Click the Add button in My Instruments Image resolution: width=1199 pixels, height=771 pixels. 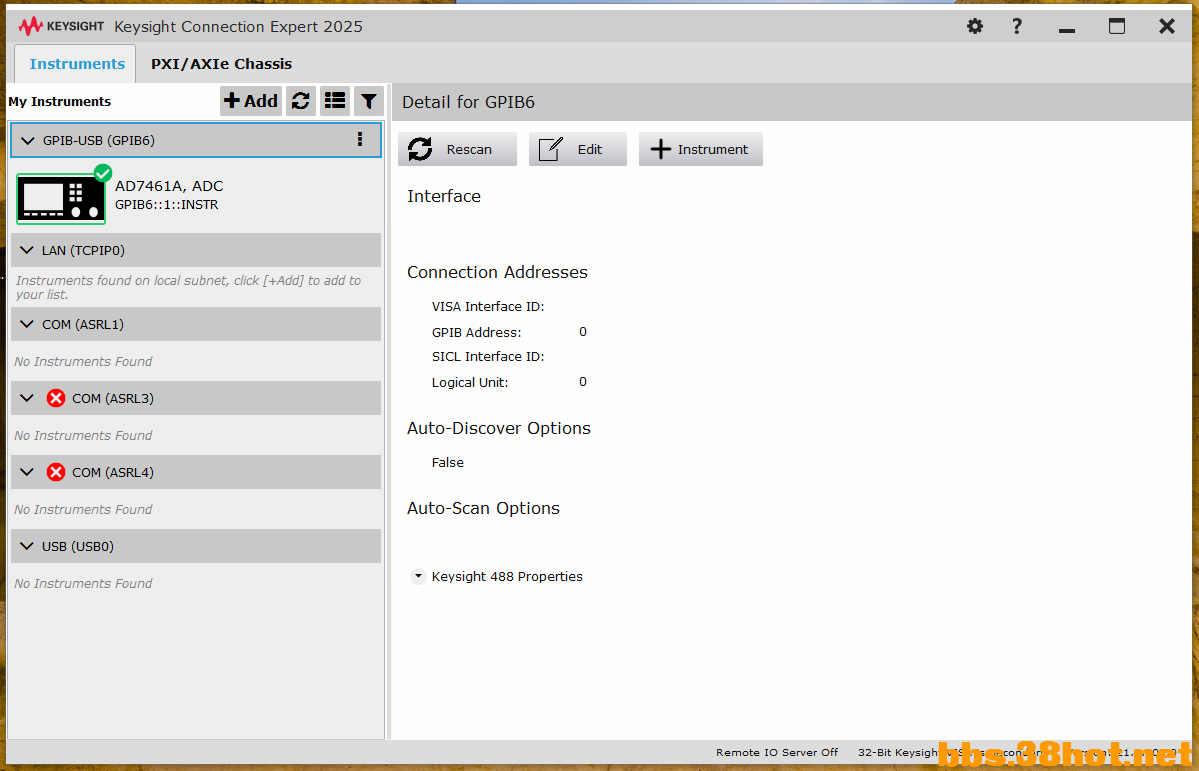pos(251,101)
